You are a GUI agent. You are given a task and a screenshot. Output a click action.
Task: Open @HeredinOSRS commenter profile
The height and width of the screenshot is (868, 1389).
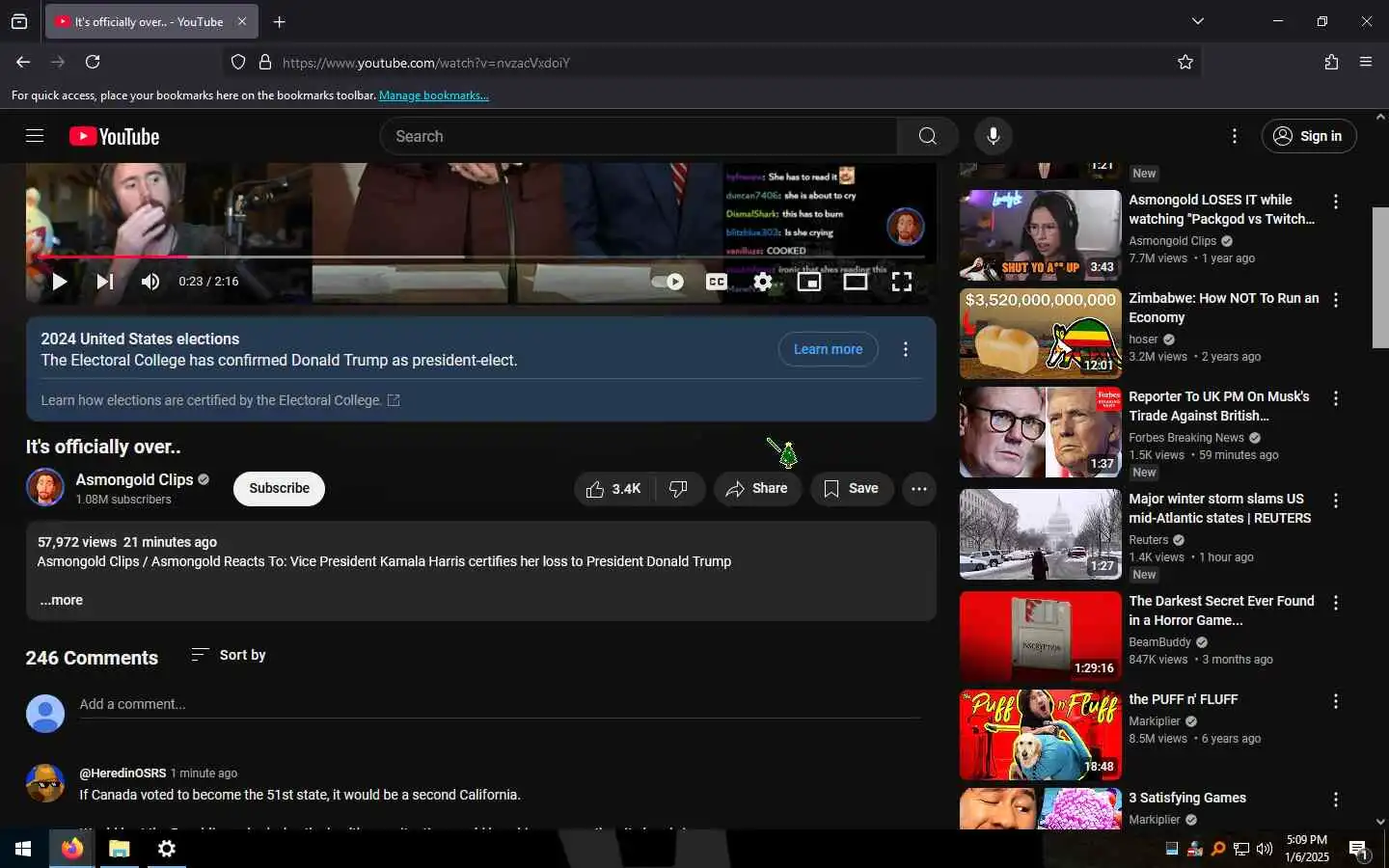123,773
